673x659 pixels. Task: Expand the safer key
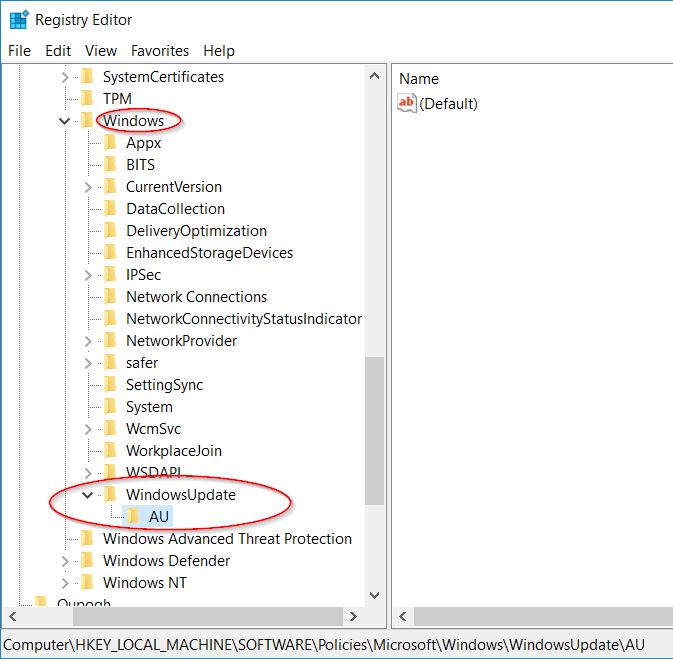click(88, 363)
